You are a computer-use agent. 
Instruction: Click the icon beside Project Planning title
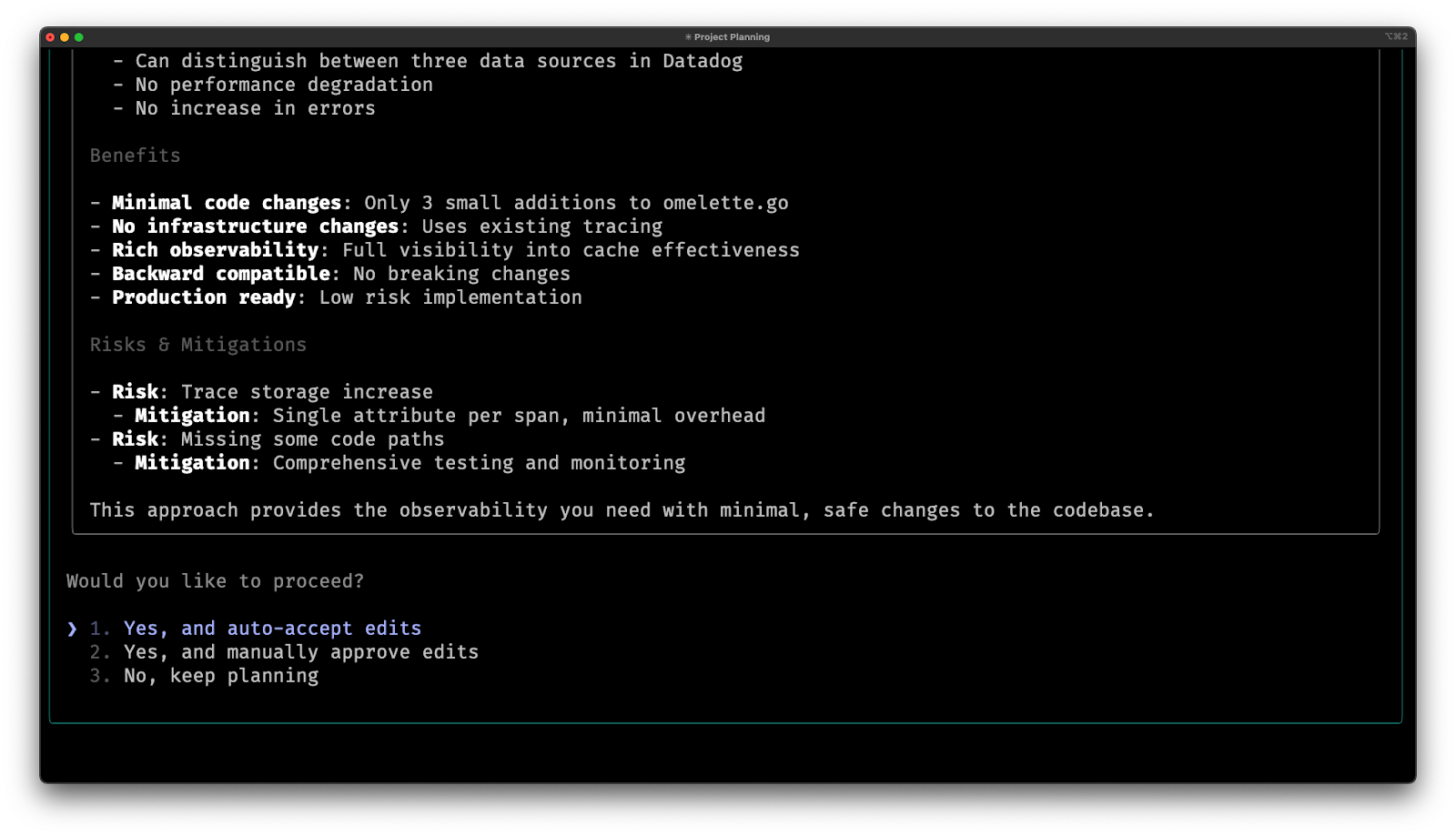click(688, 37)
